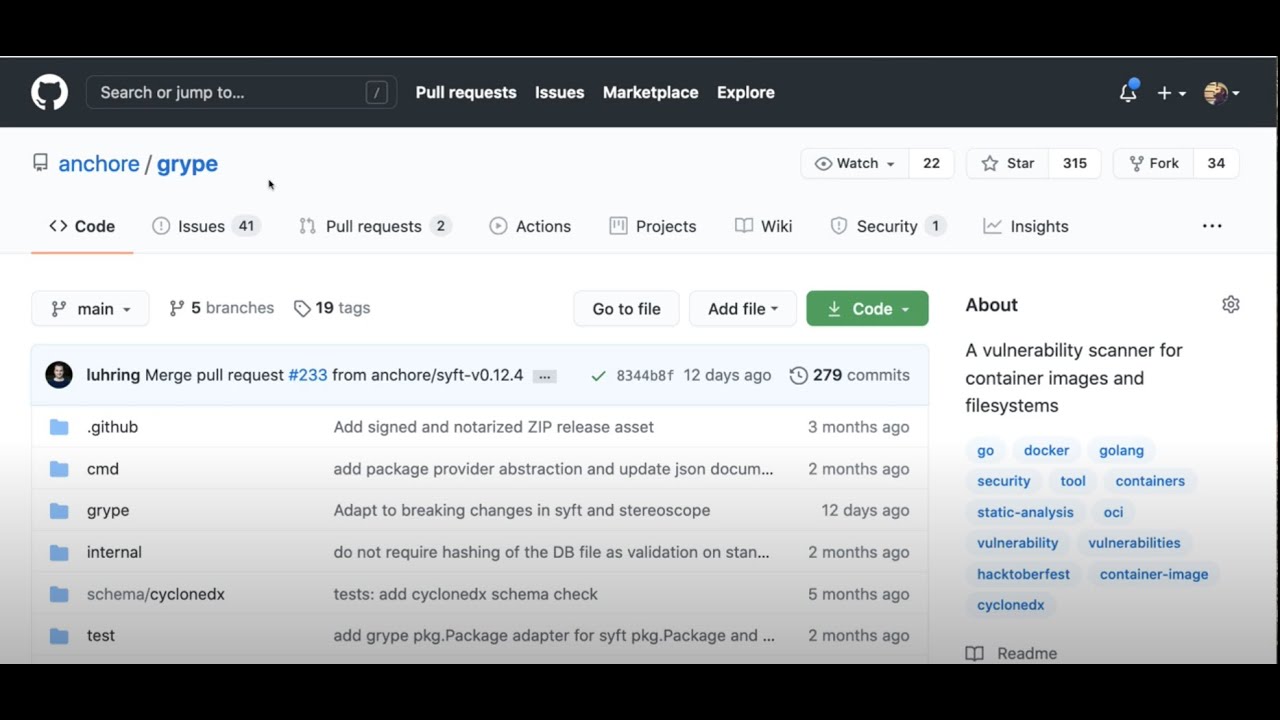Image resolution: width=1280 pixels, height=720 pixels.
Task: Click the grype folder icon
Action: coord(59,511)
